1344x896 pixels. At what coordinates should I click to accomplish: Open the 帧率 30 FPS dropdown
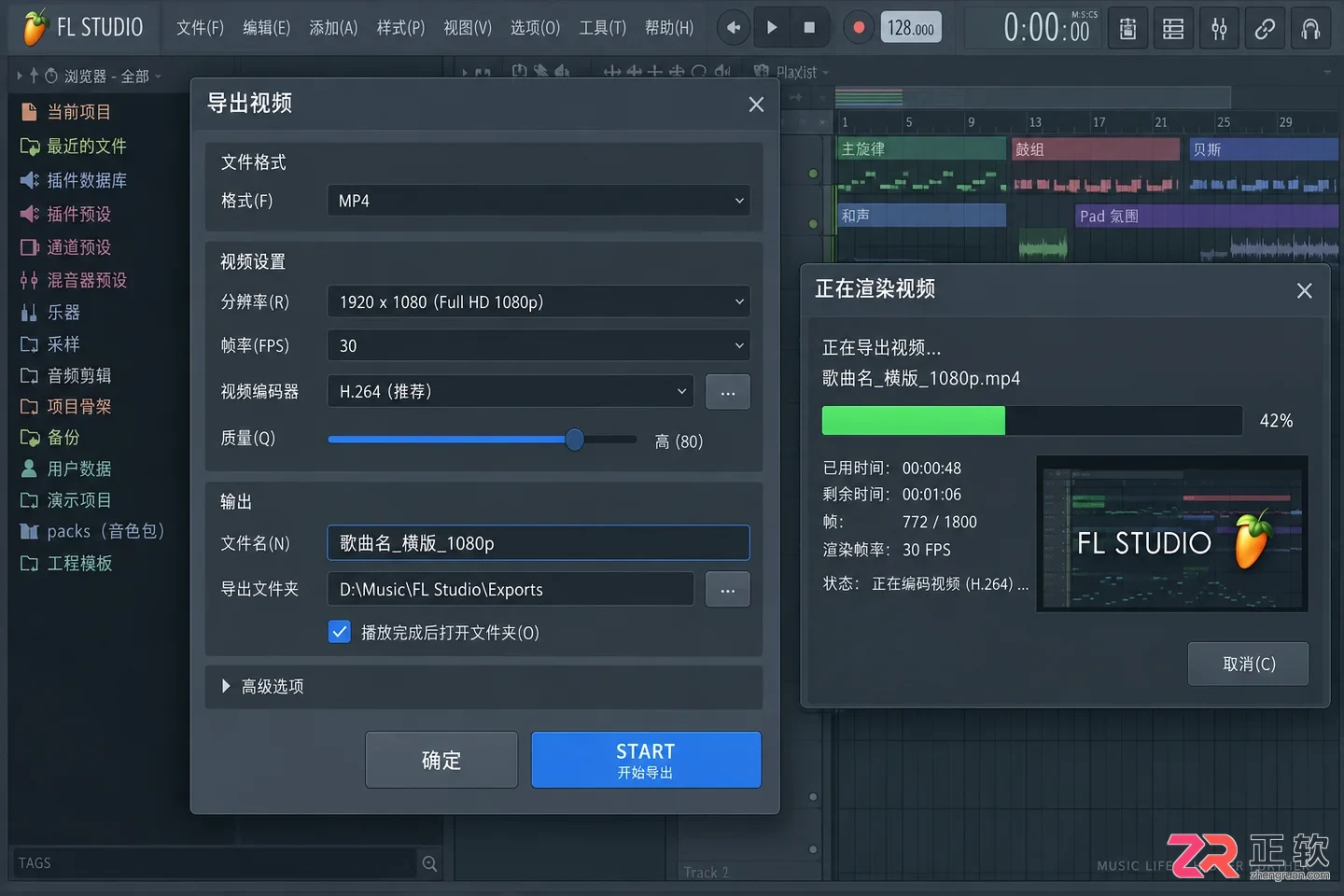tap(539, 345)
